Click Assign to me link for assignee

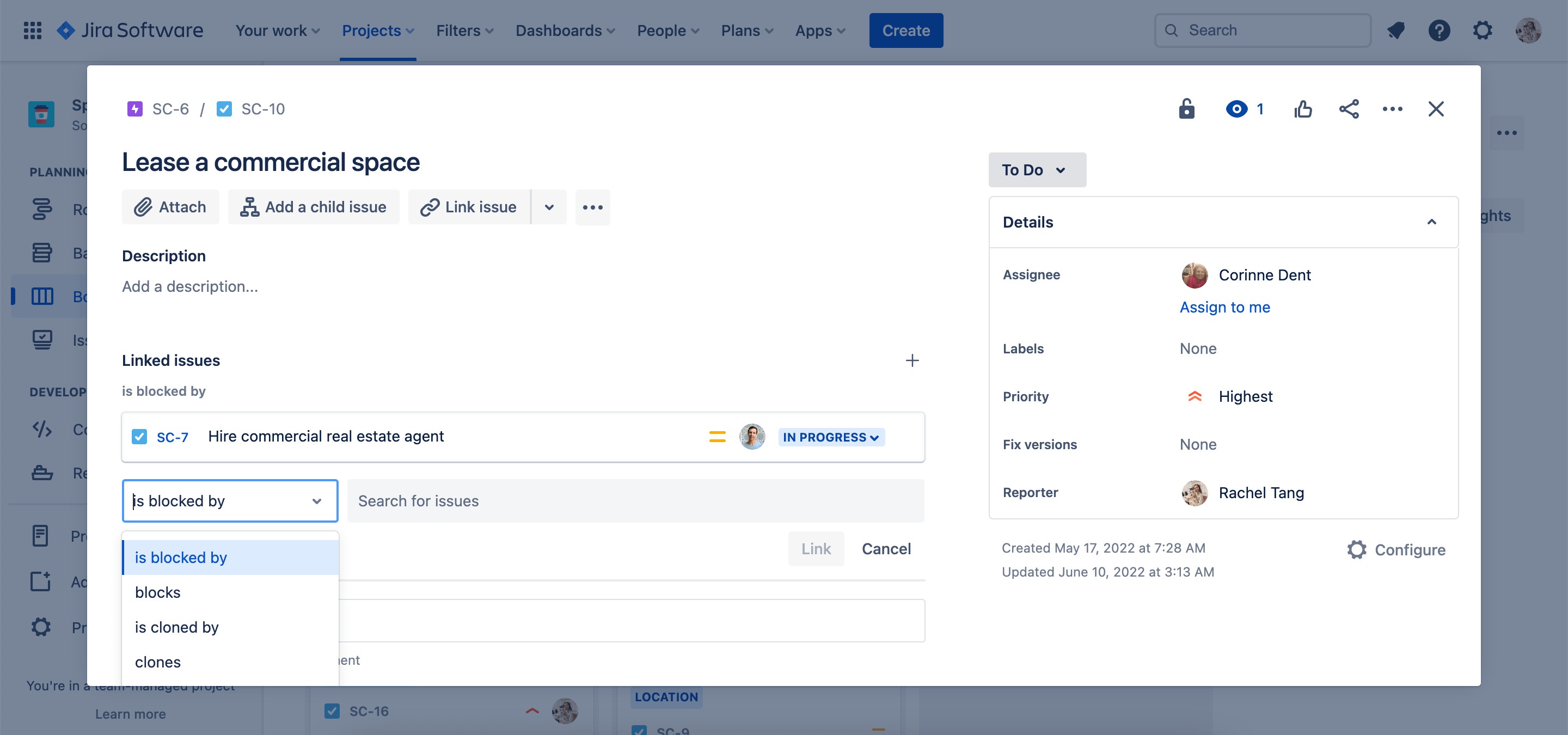tap(1225, 306)
